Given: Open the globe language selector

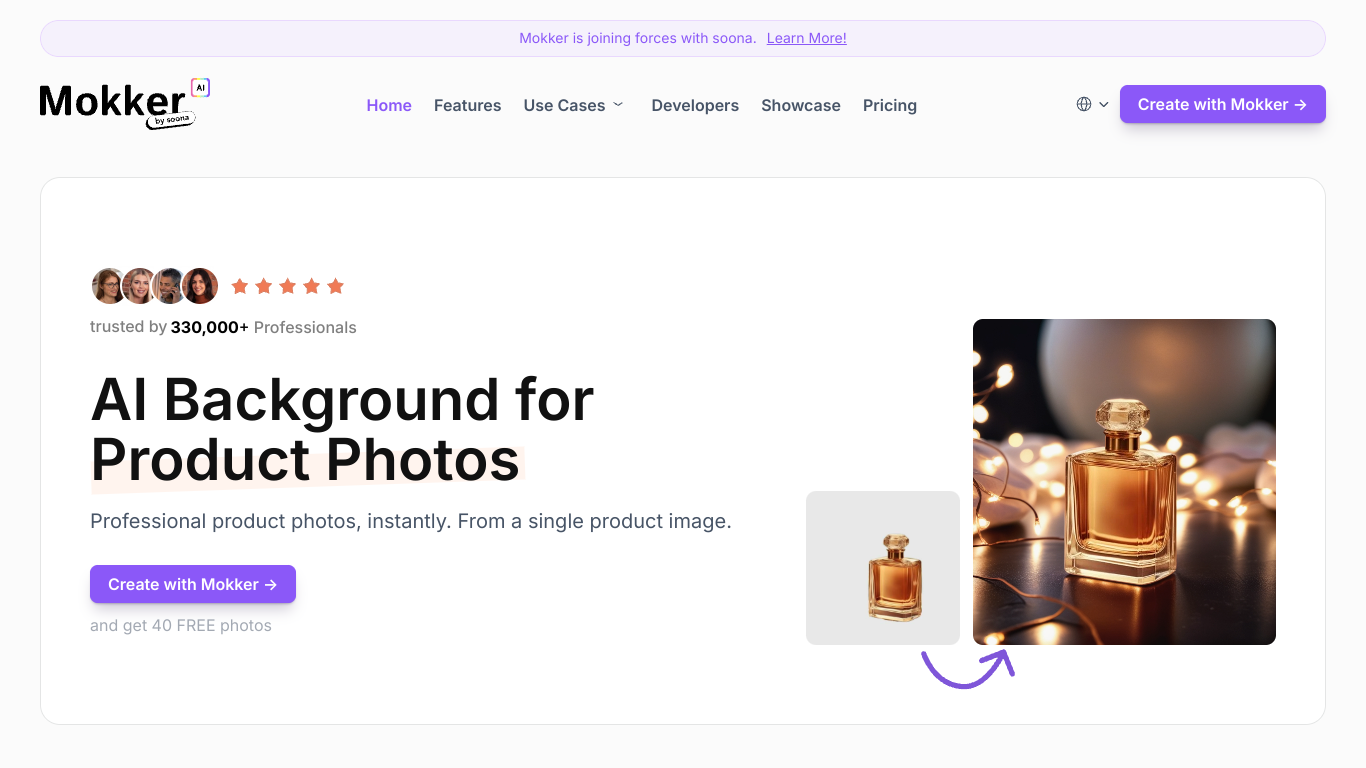Looking at the screenshot, I should click(x=1084, y=104).
